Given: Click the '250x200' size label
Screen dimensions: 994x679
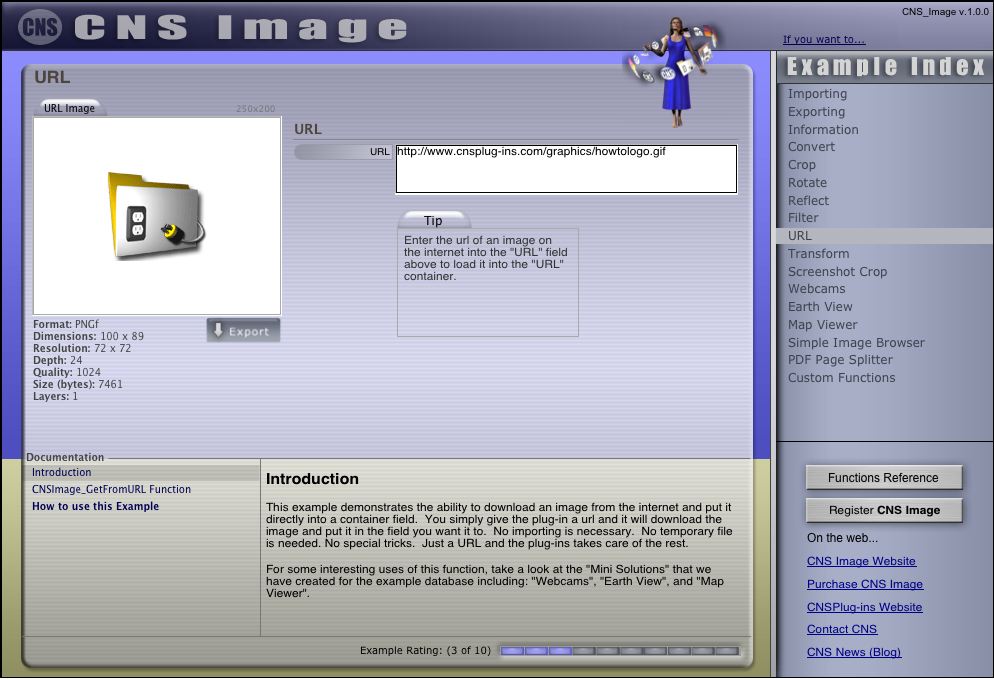Looking at the screenshot, I should click(255, 108).
